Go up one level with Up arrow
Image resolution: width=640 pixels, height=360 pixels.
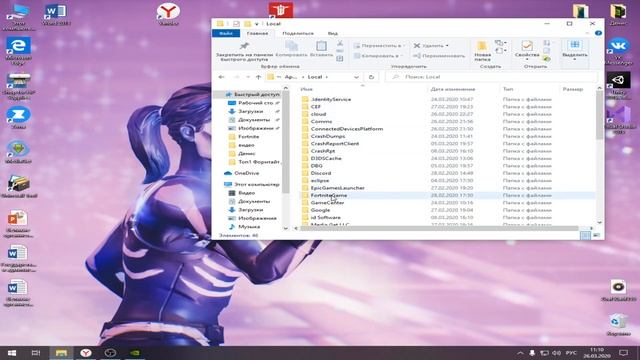pyautogui.click(x=258, y=77)
